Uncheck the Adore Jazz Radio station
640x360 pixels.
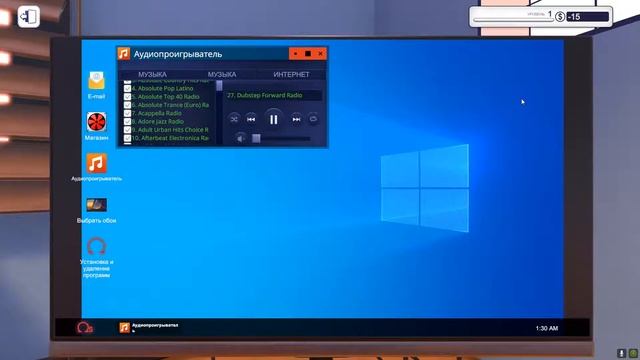coord(127,122)
